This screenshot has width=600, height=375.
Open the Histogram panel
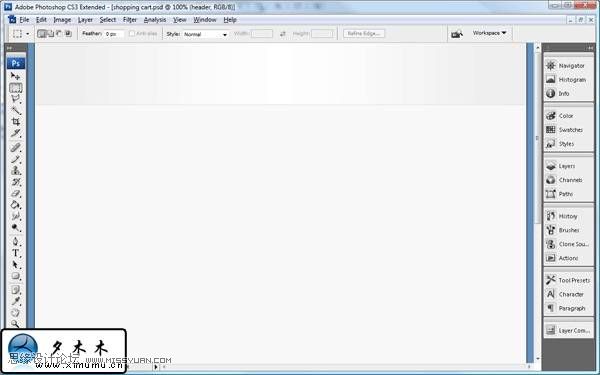click(569, 79)
